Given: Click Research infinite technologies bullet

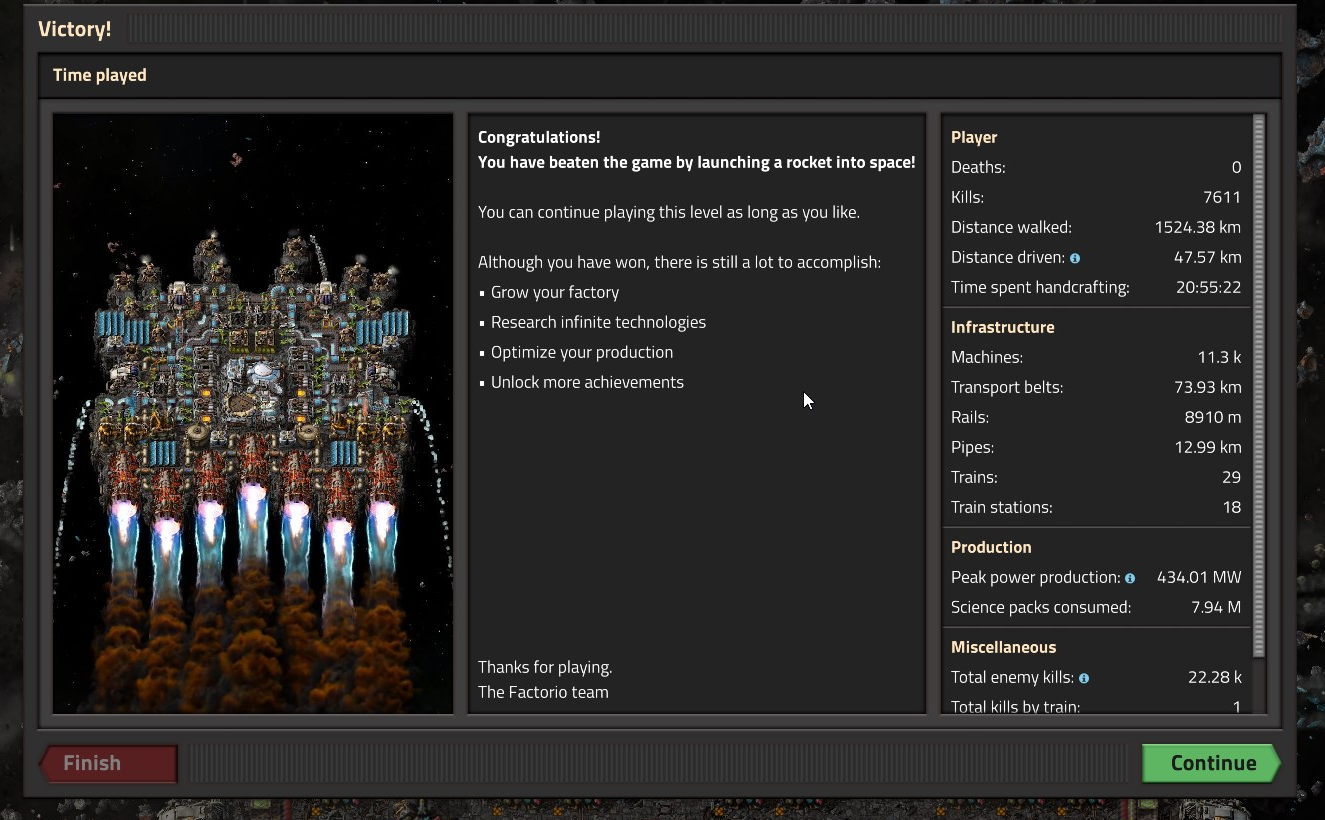Looking at the screenshot, I should click(x=598, y=322).
